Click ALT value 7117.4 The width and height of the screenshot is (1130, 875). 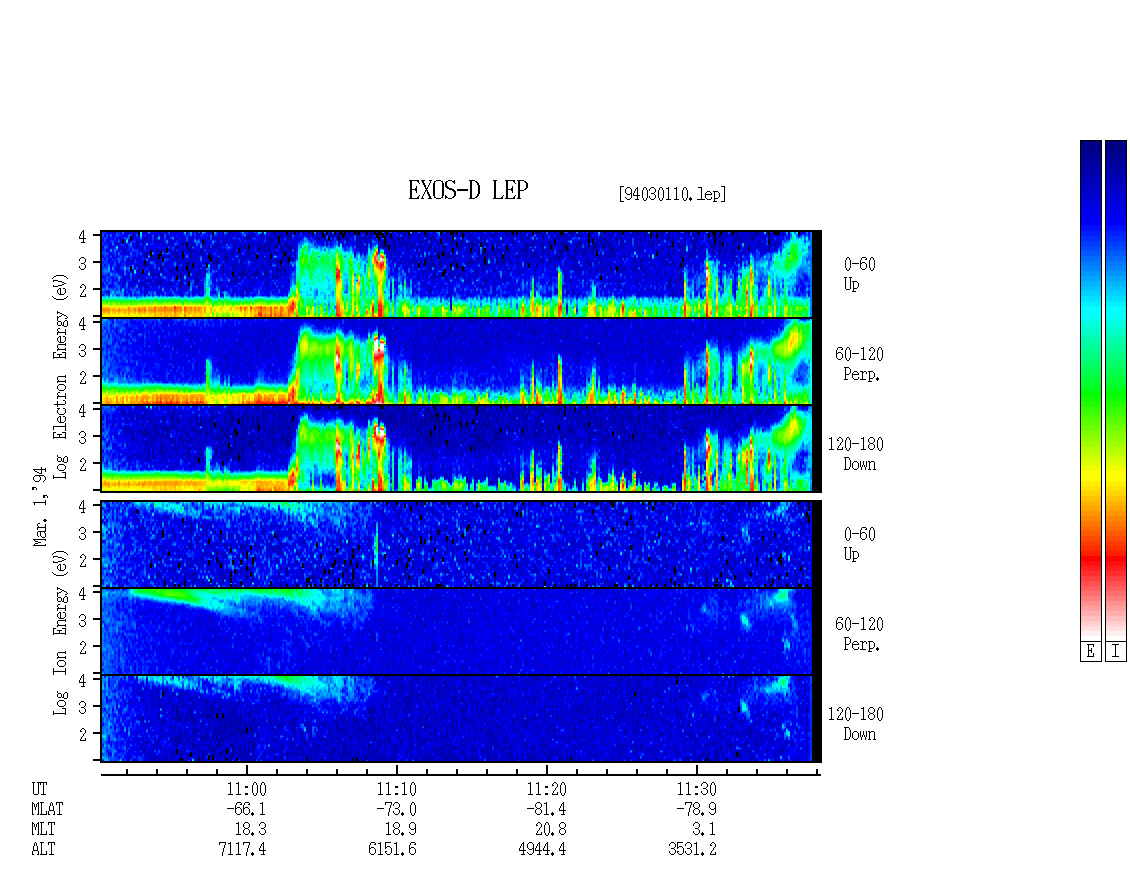tap(242, 849)
